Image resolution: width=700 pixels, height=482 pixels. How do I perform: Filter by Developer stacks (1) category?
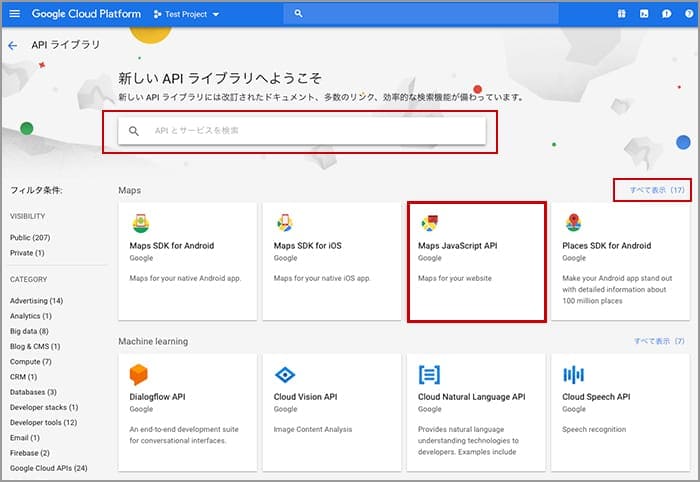(44, 407)
